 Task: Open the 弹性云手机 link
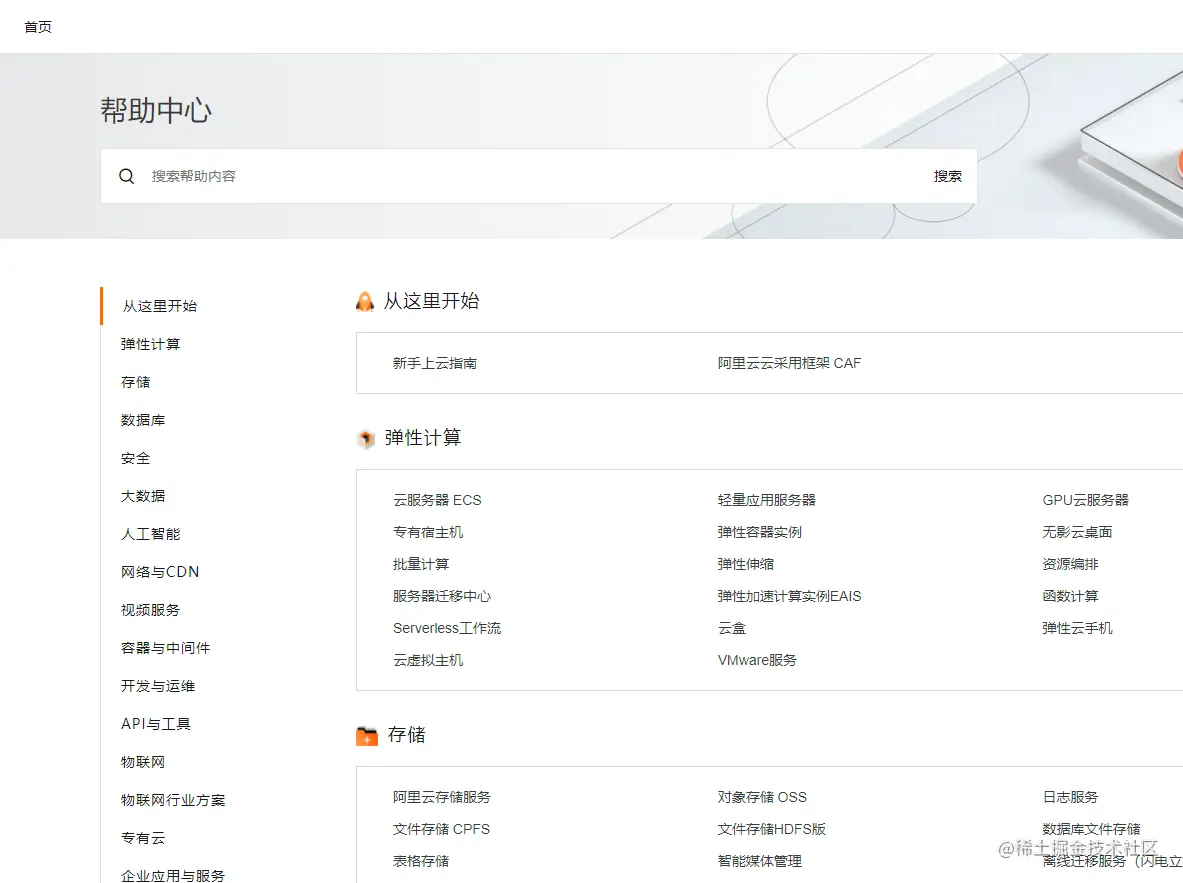coord(1077,628)
